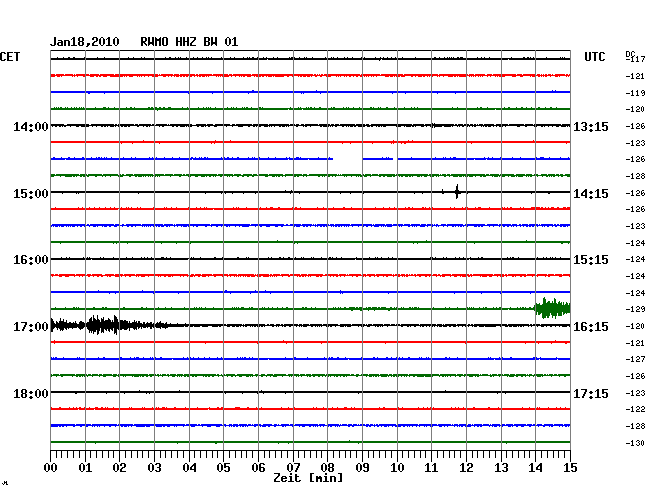The width and height of the screenshot is (650, 494).
Task: Select the 16:00 CET time label
Action: (x=31, y=260)
